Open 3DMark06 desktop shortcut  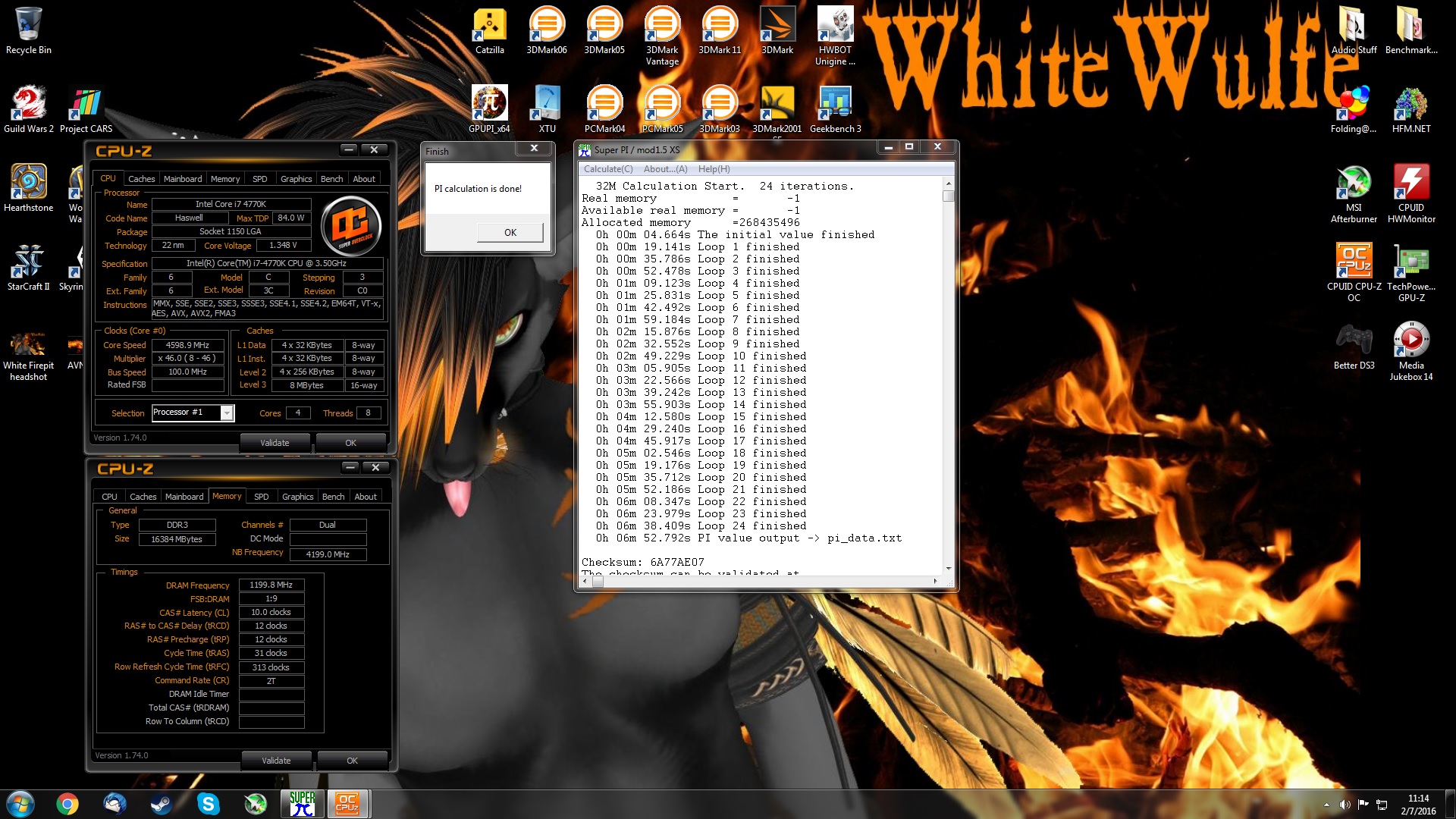click(x=547, y=30)
